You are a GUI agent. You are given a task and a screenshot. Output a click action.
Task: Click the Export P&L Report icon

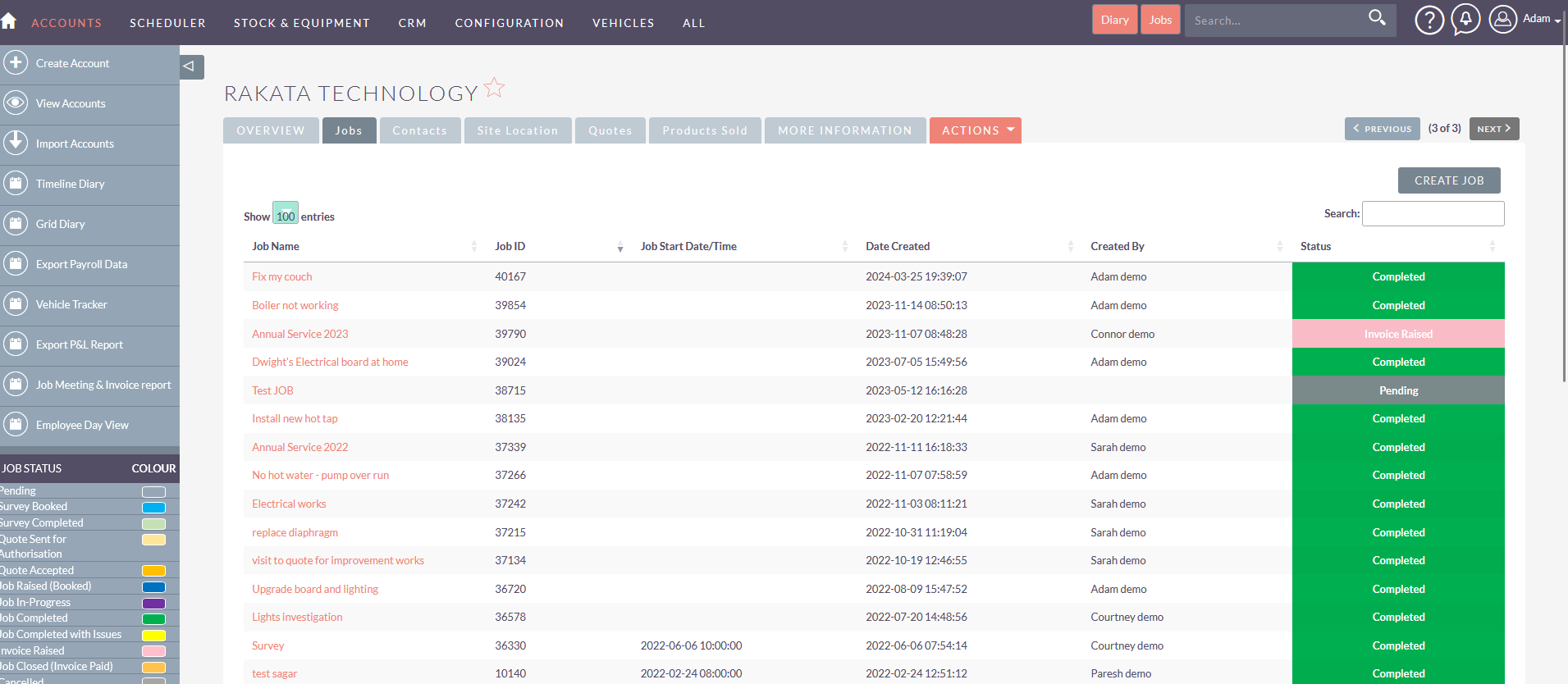[x=16, y=344]
